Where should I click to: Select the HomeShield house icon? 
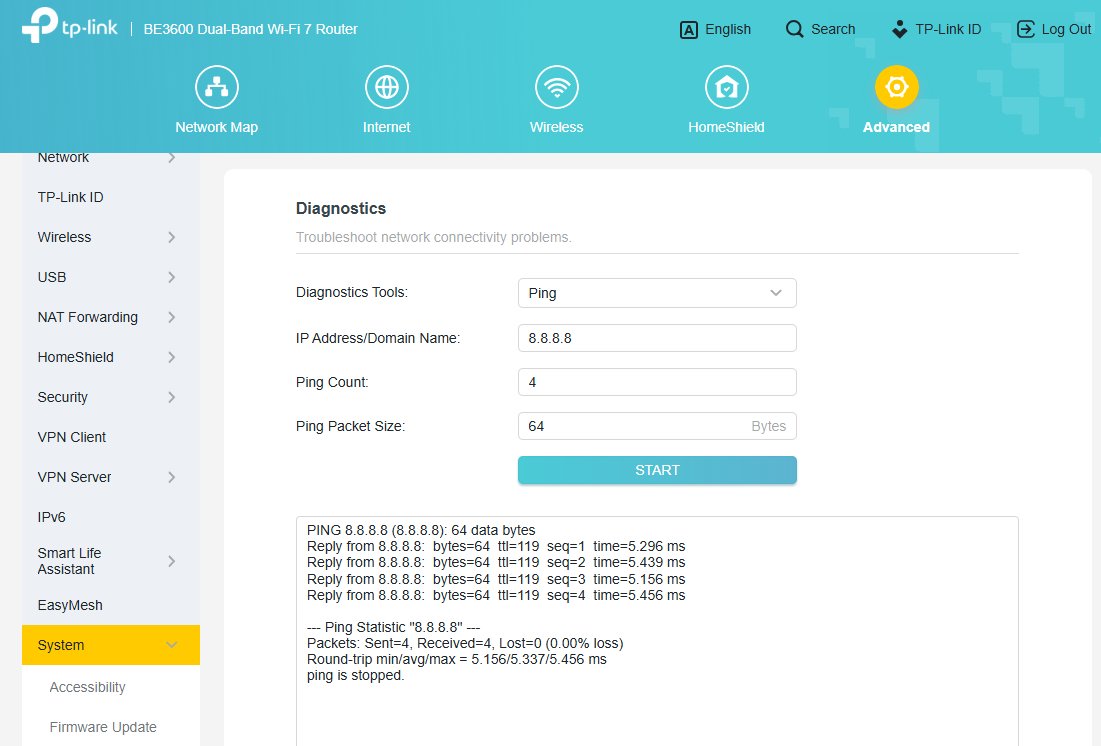point(726,88)
